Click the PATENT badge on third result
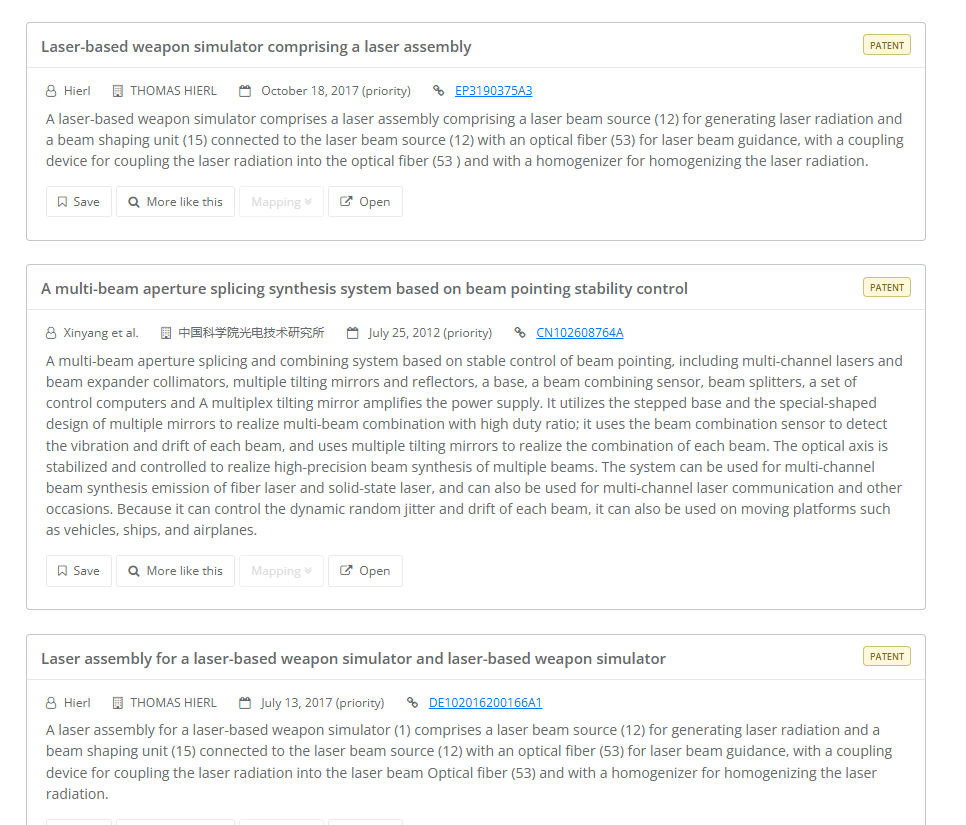 887,656
